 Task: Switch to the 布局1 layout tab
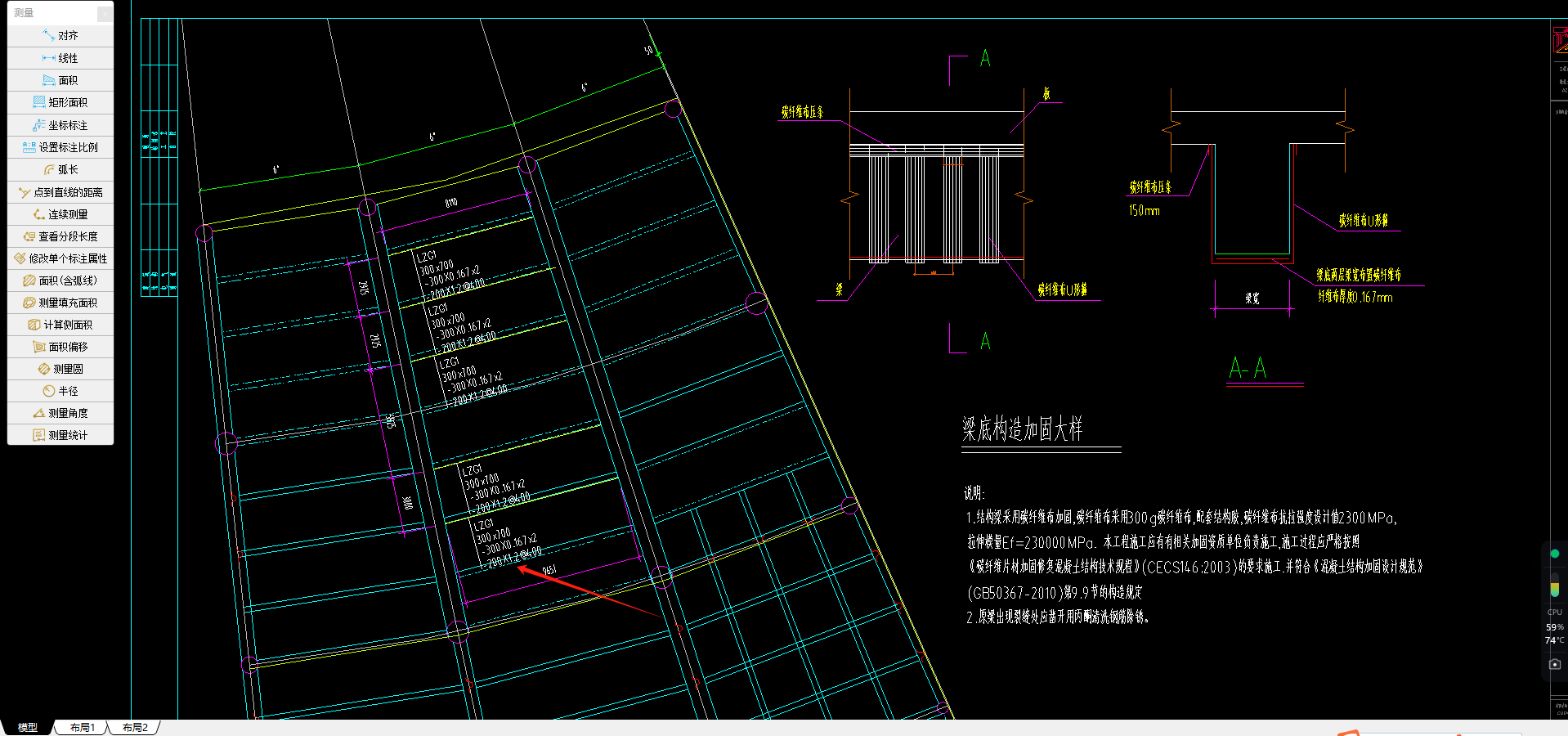tap(82, 727)
